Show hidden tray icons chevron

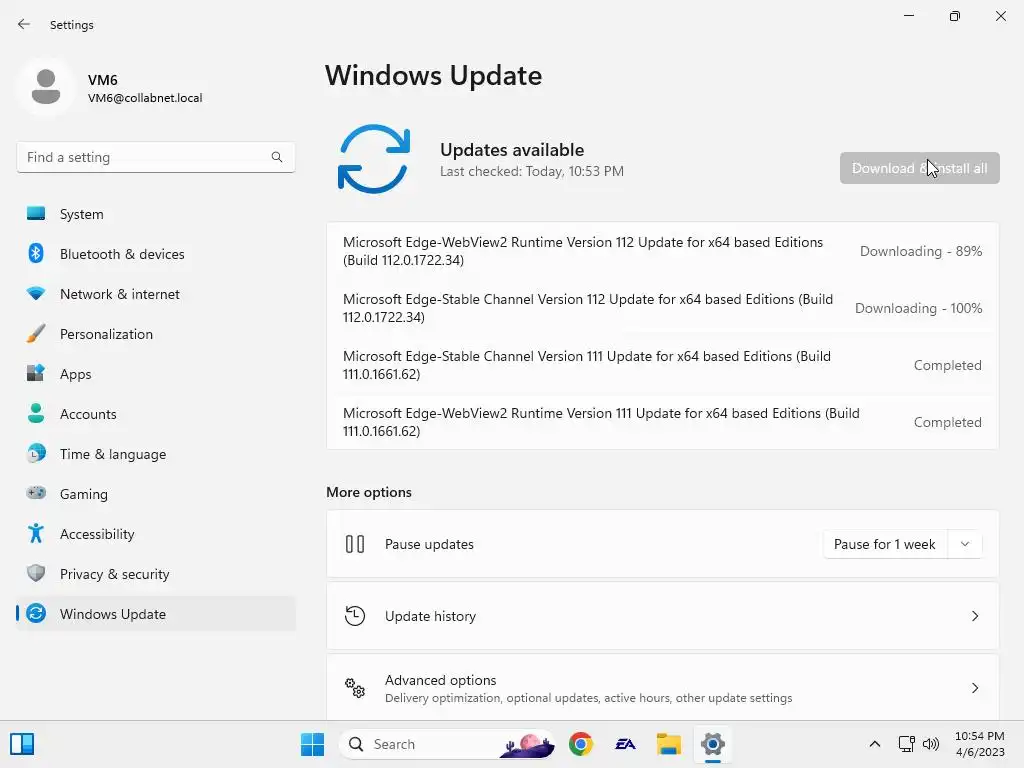pyautogui.click(x=875, y=744)
